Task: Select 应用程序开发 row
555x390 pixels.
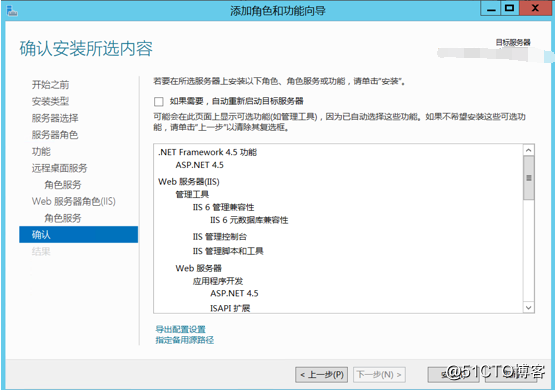Action: [218, 281]
